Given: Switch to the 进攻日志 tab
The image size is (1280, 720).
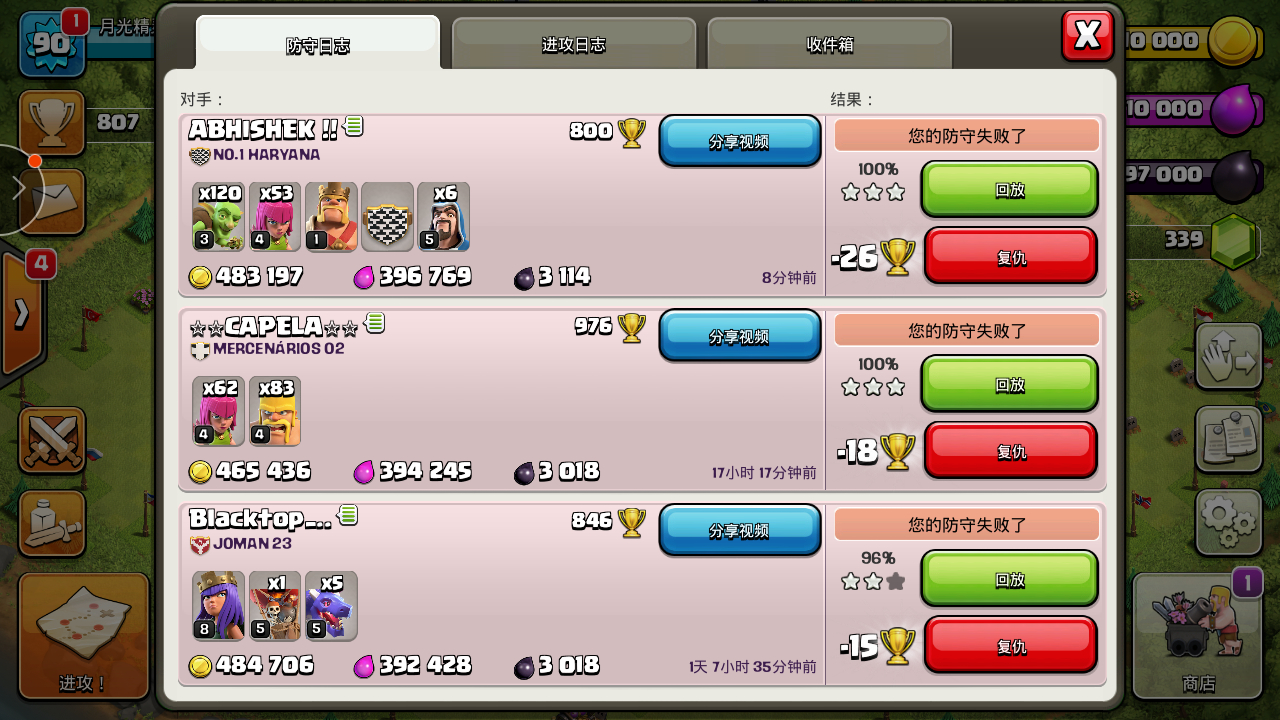Looking at the screenshot, I should (x=574, y=44).
